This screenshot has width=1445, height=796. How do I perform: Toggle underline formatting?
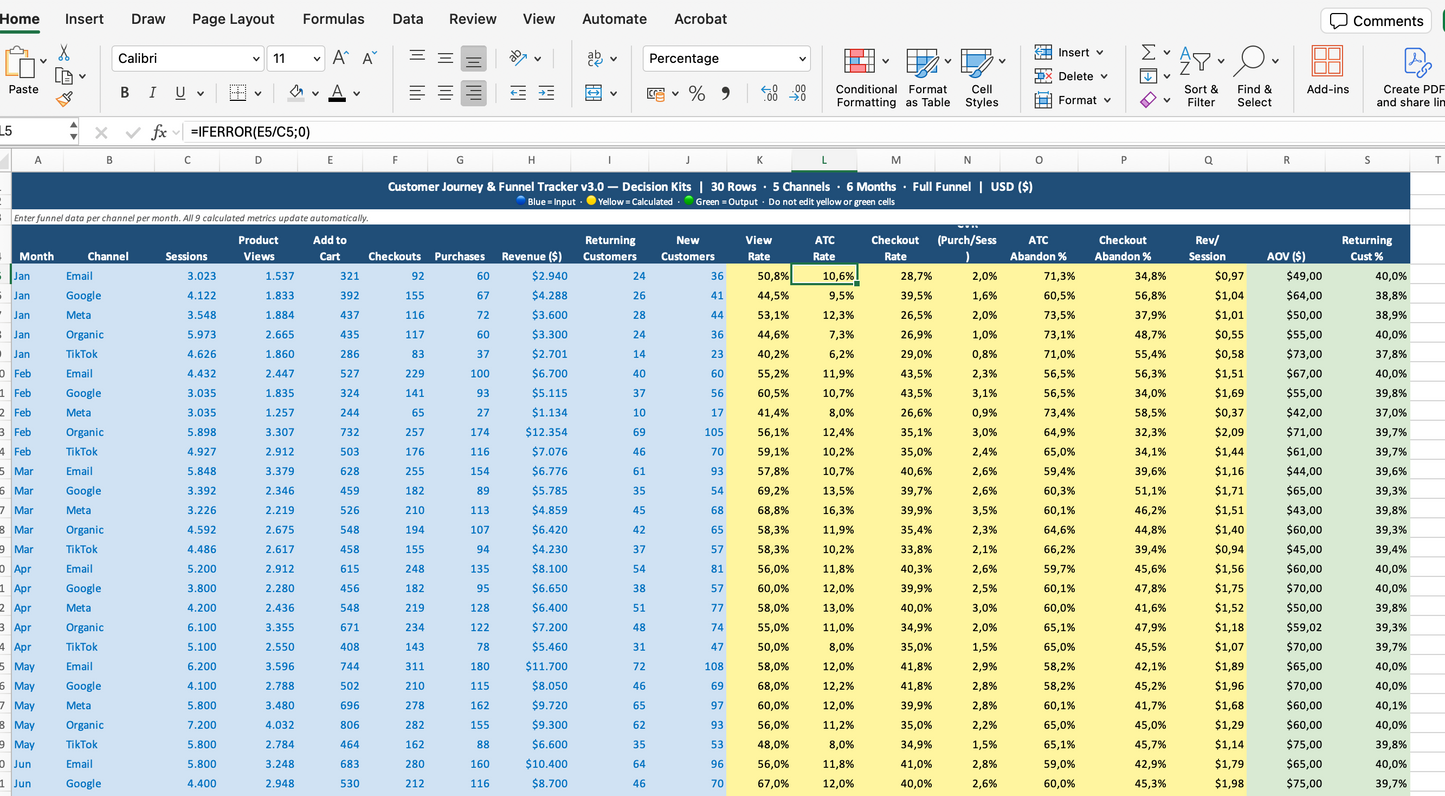tap(180, 93)
